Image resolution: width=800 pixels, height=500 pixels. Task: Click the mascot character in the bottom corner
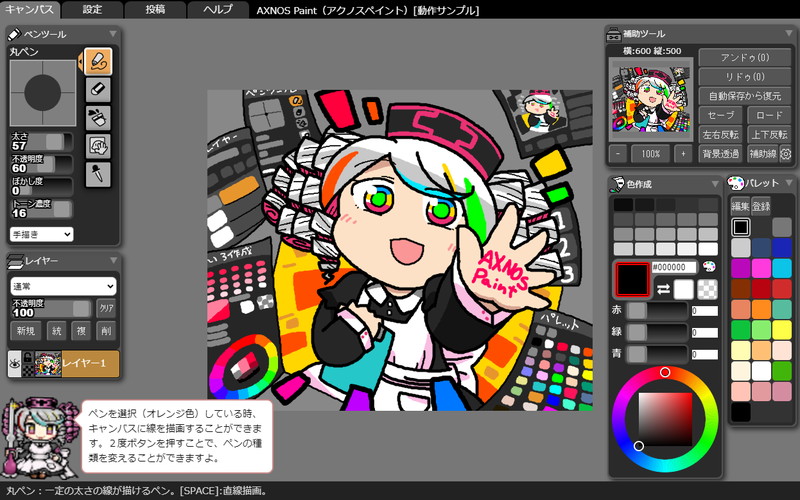coord(39,436)
